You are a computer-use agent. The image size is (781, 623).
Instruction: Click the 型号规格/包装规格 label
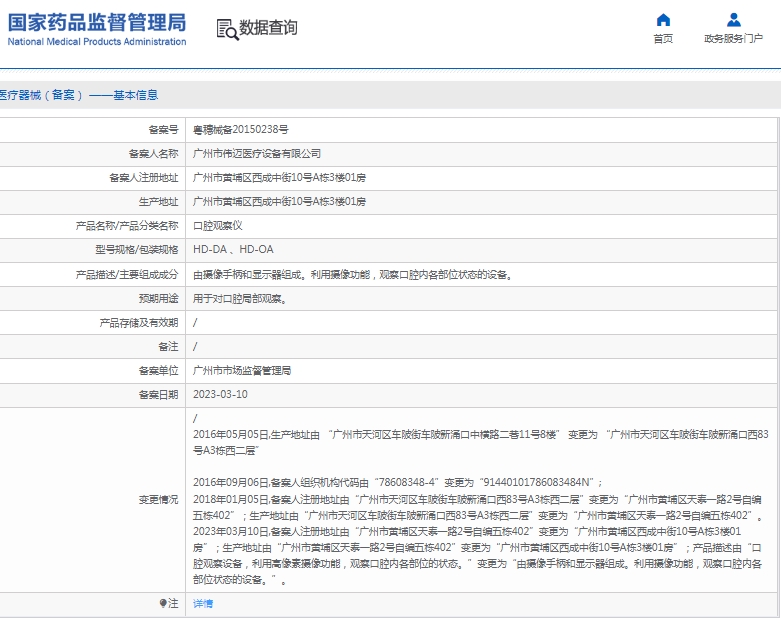pos(136,249)
